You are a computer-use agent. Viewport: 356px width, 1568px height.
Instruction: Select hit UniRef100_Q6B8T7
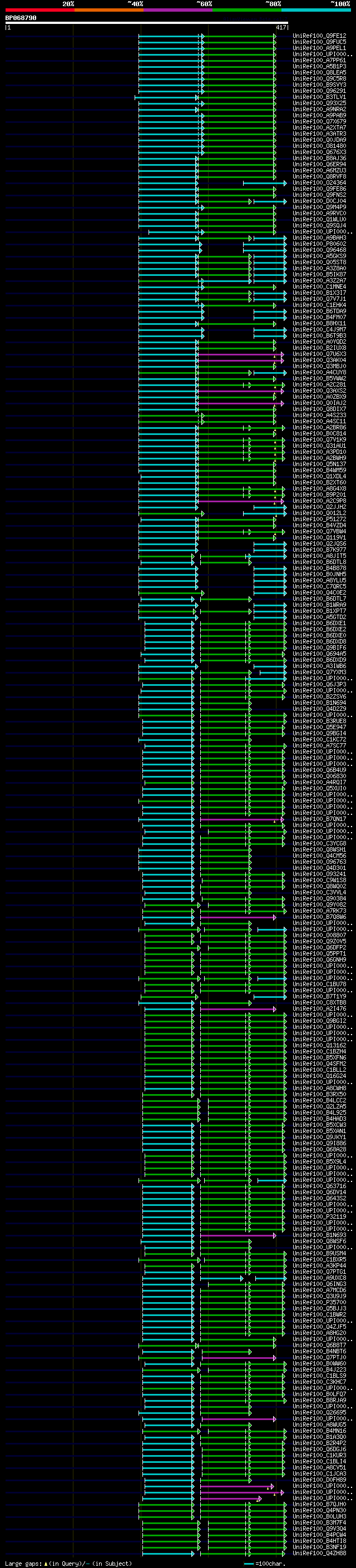[x=319, y=1345]
